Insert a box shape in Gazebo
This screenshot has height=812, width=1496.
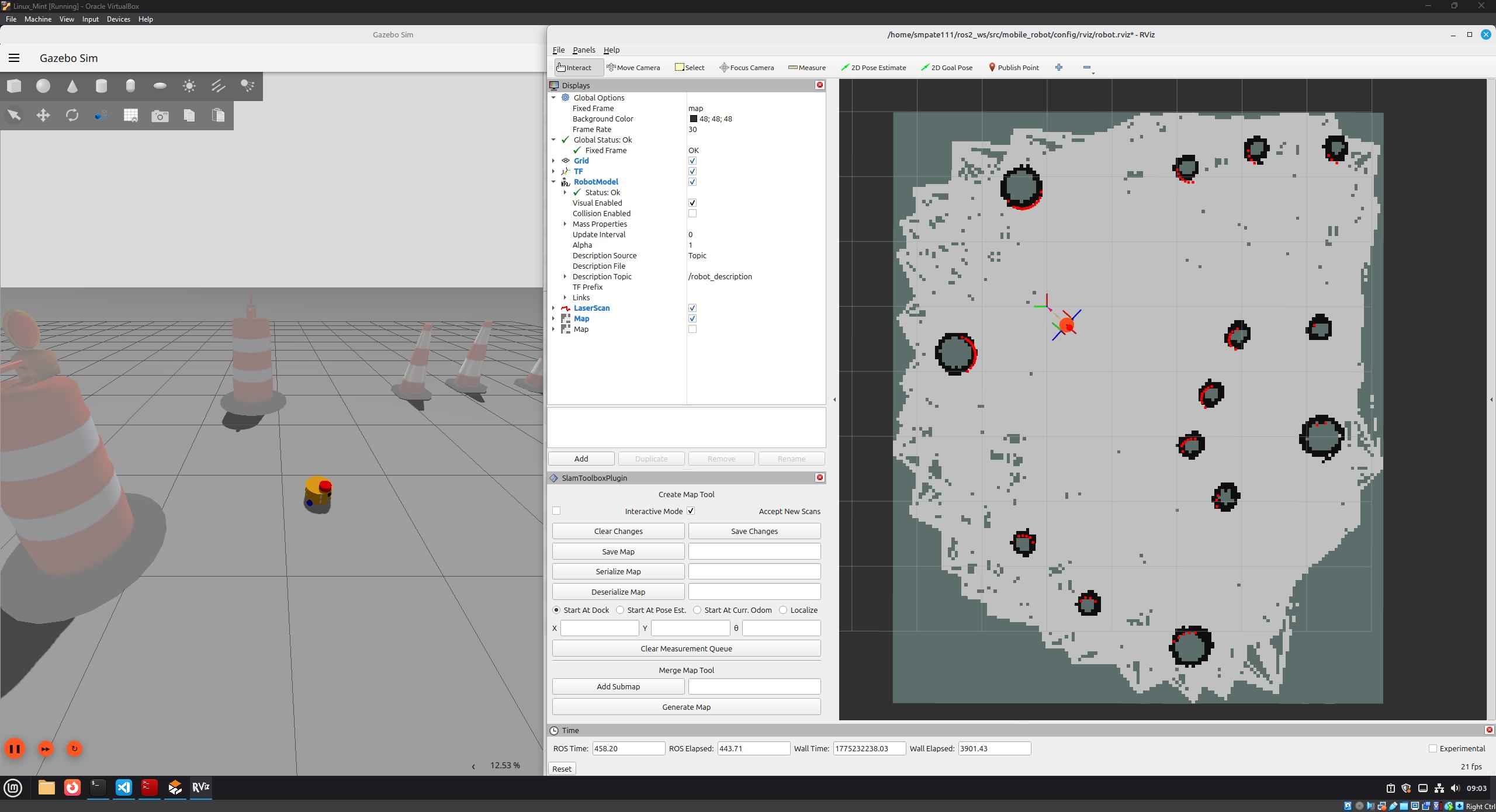(14, 86)
